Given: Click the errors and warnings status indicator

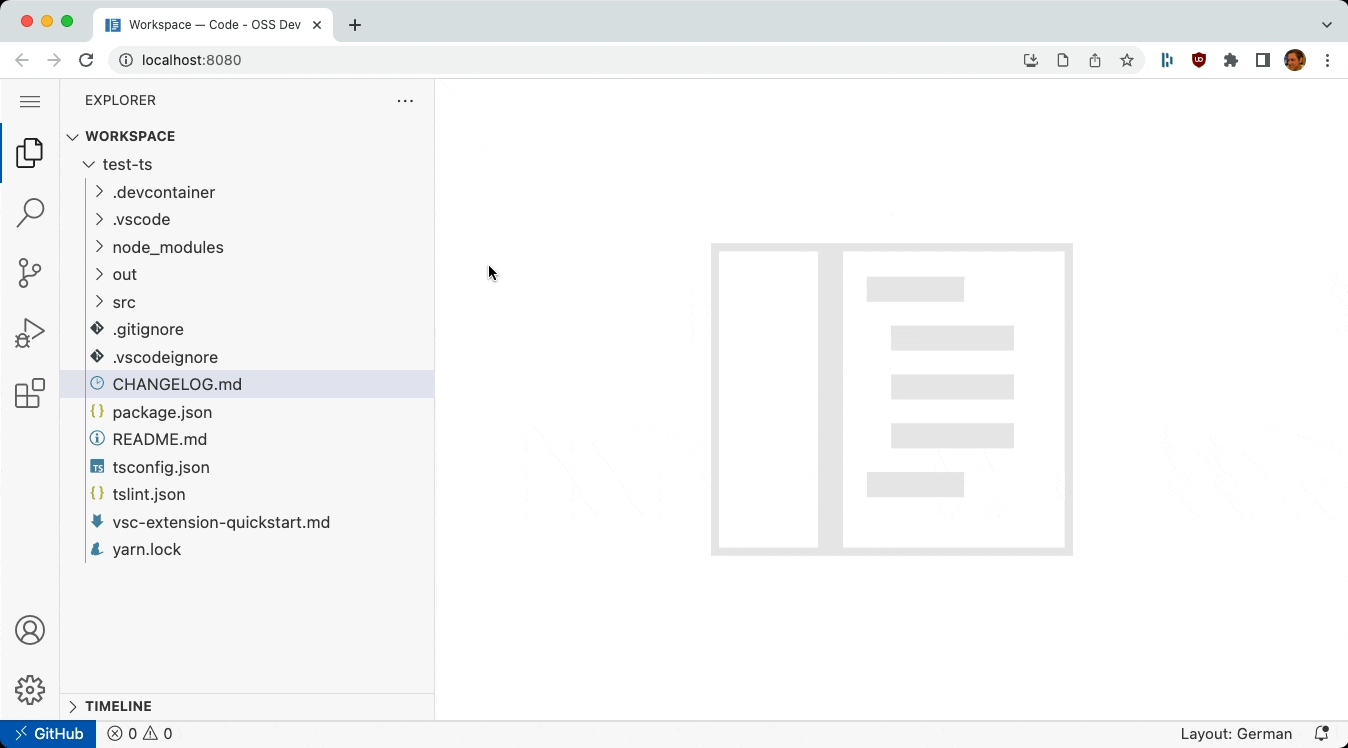Looking at the screenshot, I should point(139,733).
